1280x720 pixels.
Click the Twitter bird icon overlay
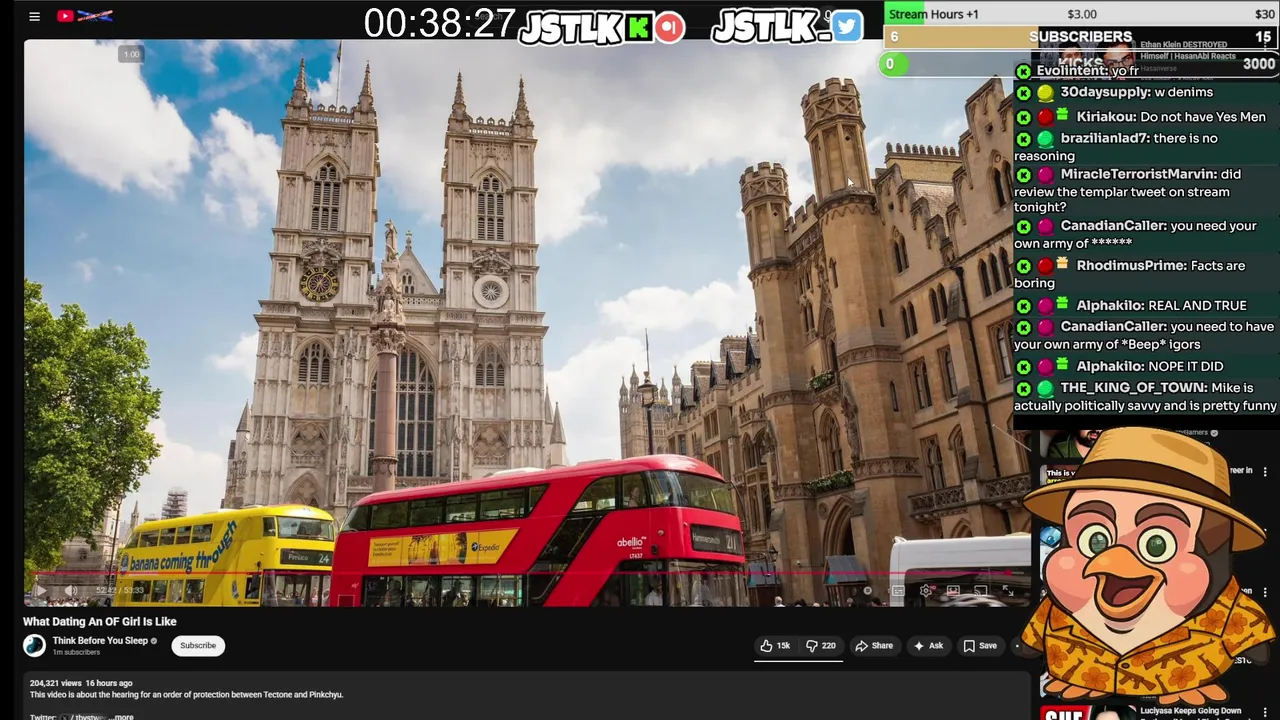(846, 27)
